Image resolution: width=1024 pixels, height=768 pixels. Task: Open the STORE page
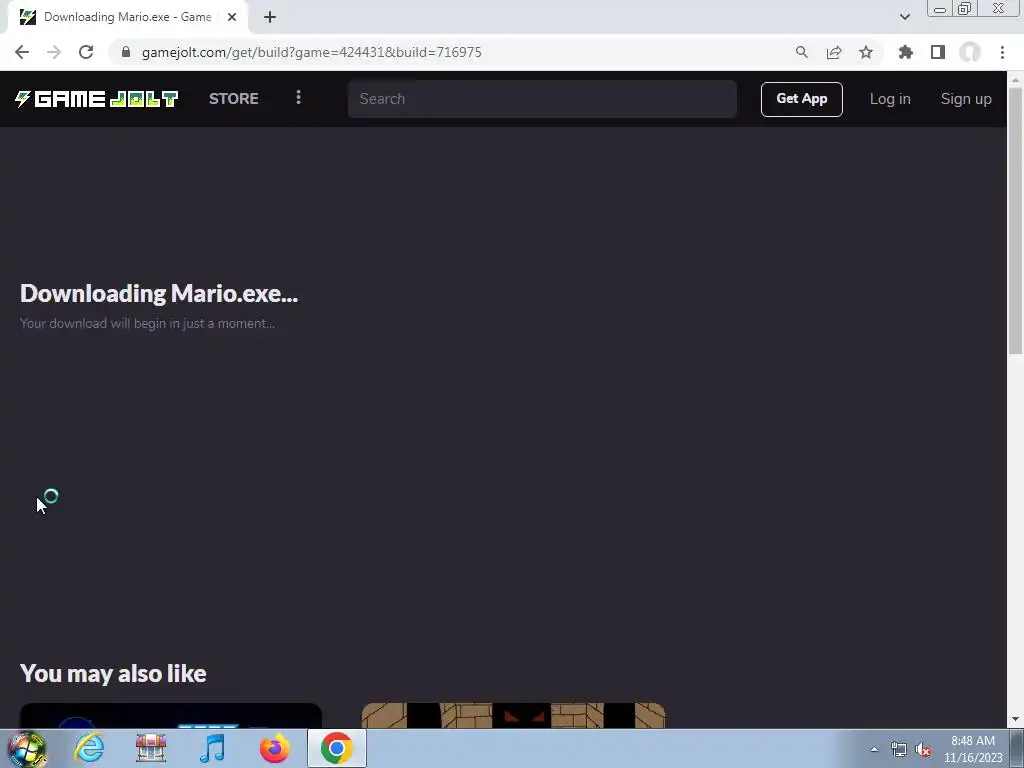tap(233, 99)
